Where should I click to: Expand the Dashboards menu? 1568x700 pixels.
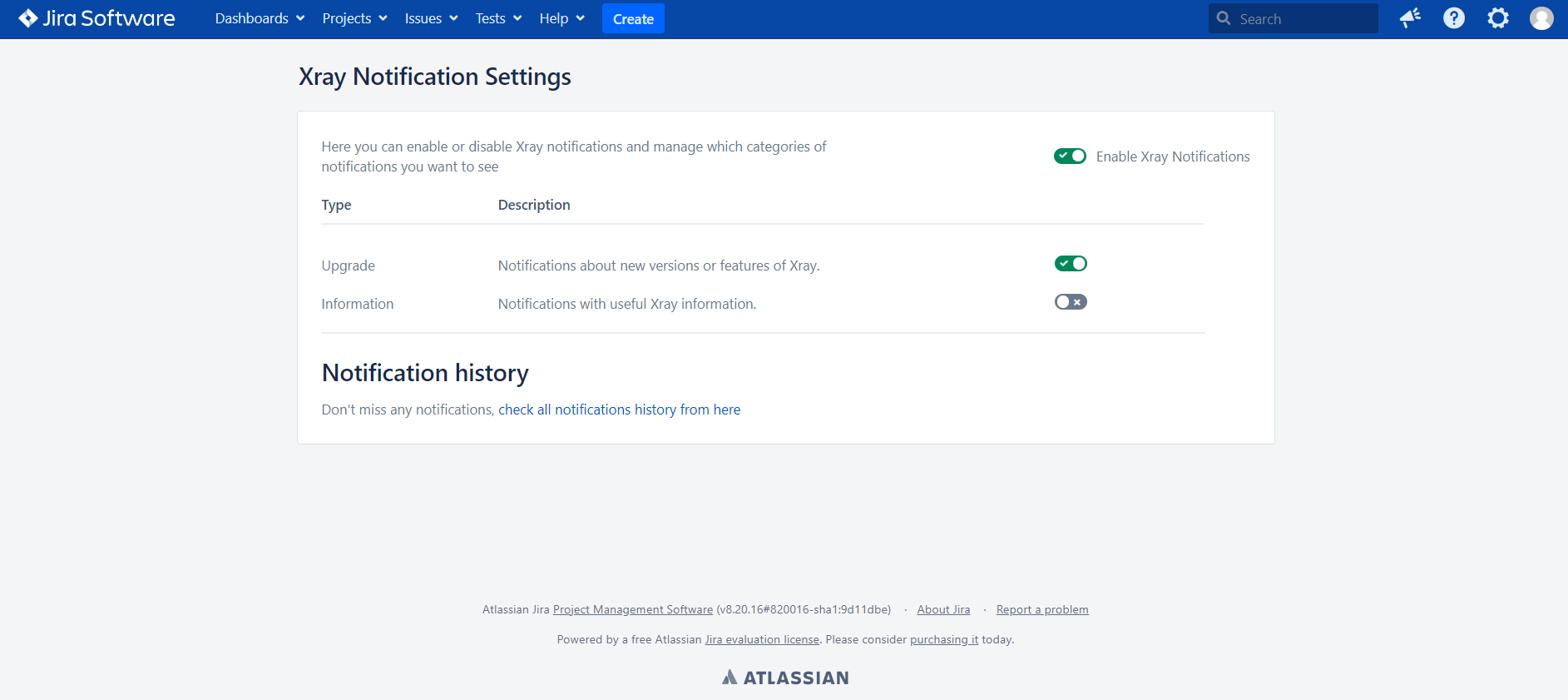pos(260,18)
